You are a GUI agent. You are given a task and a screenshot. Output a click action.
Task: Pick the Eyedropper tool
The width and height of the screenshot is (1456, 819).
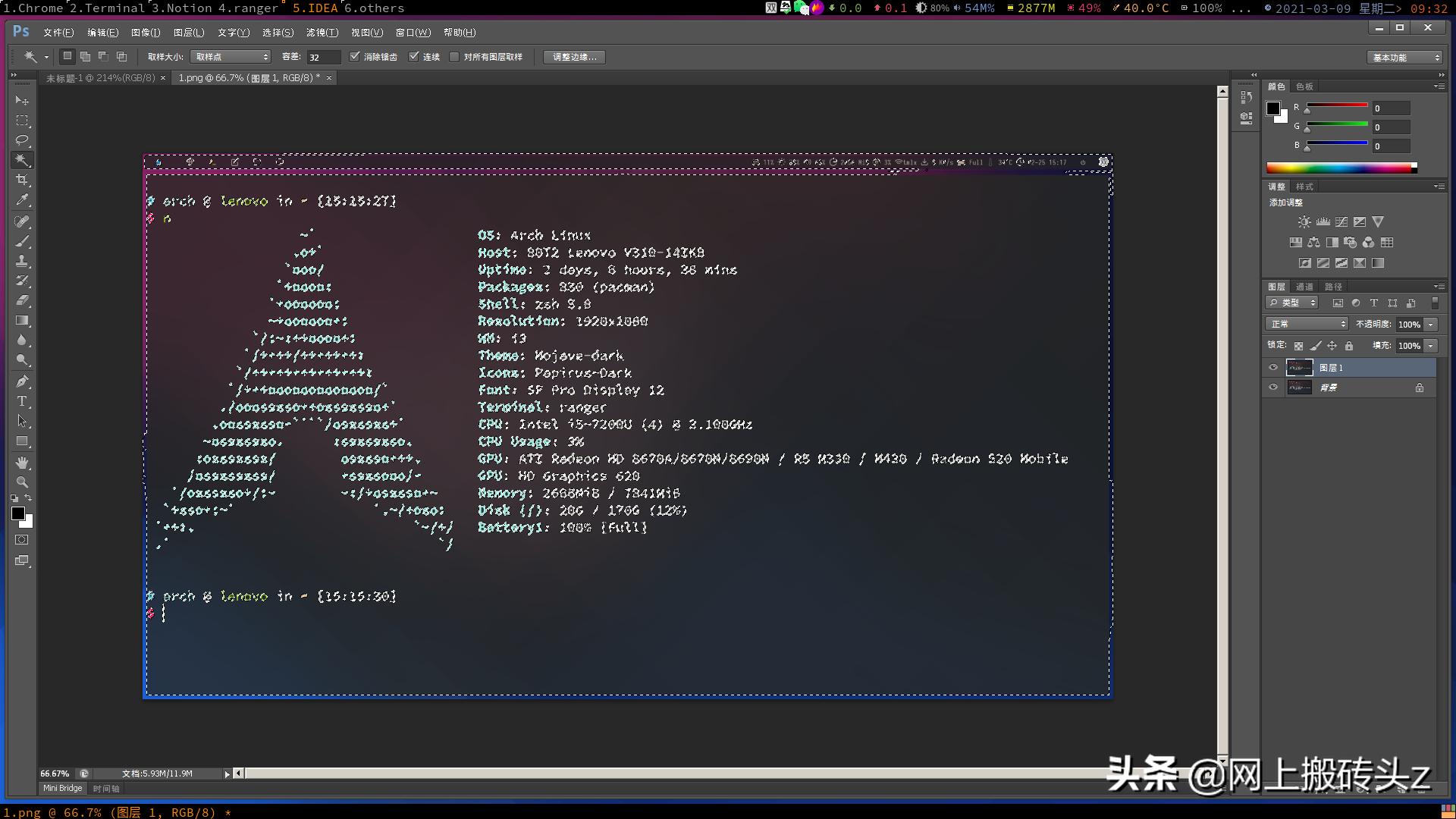pyautogui.click(x=22, y=199)
